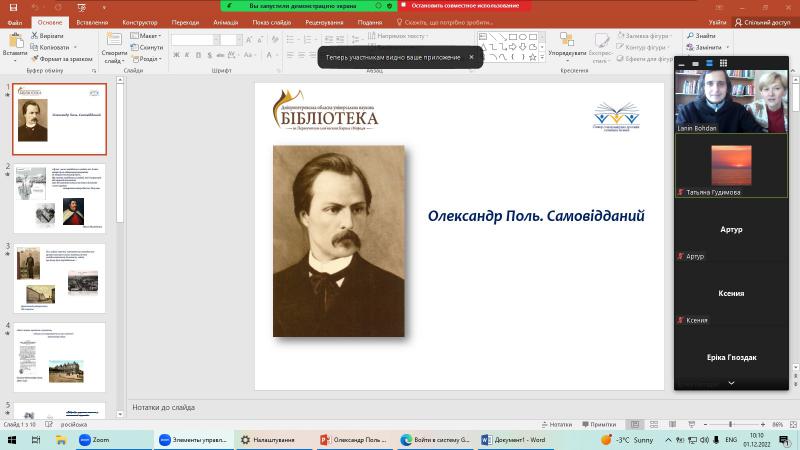Apply bold formatting with Ж
800x450 pixels.
pyautogui.click(x=176, y=55)
